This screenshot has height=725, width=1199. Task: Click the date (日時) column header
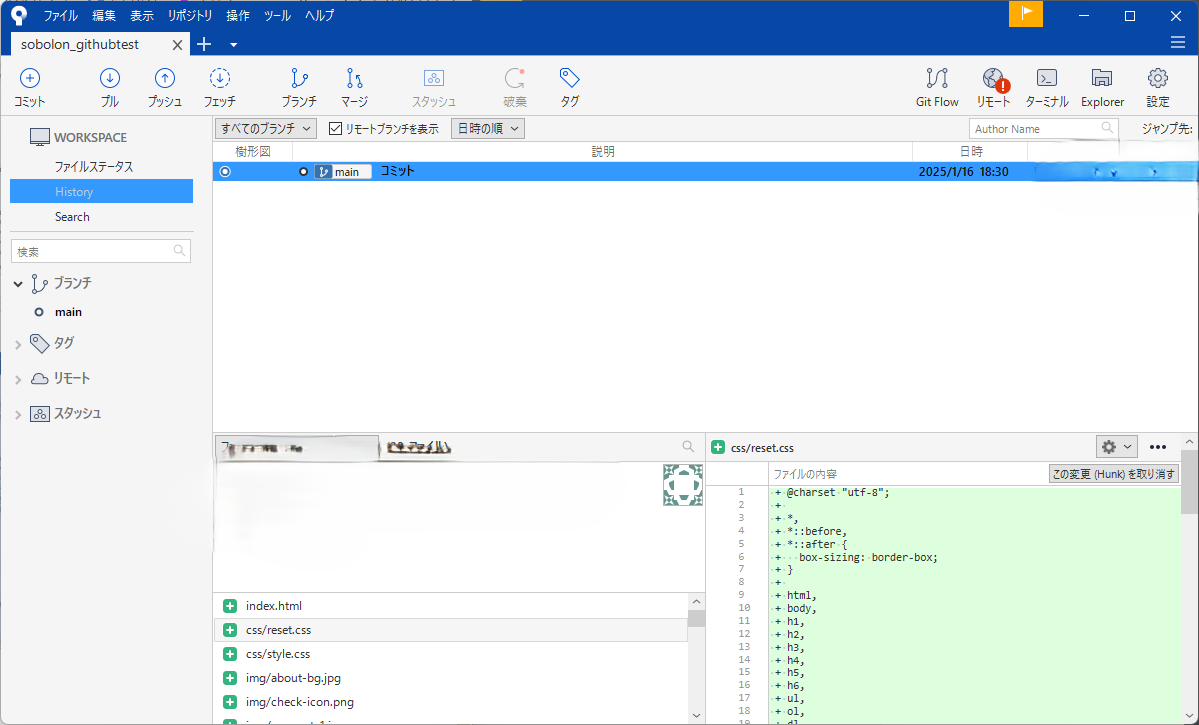point(970,151)
